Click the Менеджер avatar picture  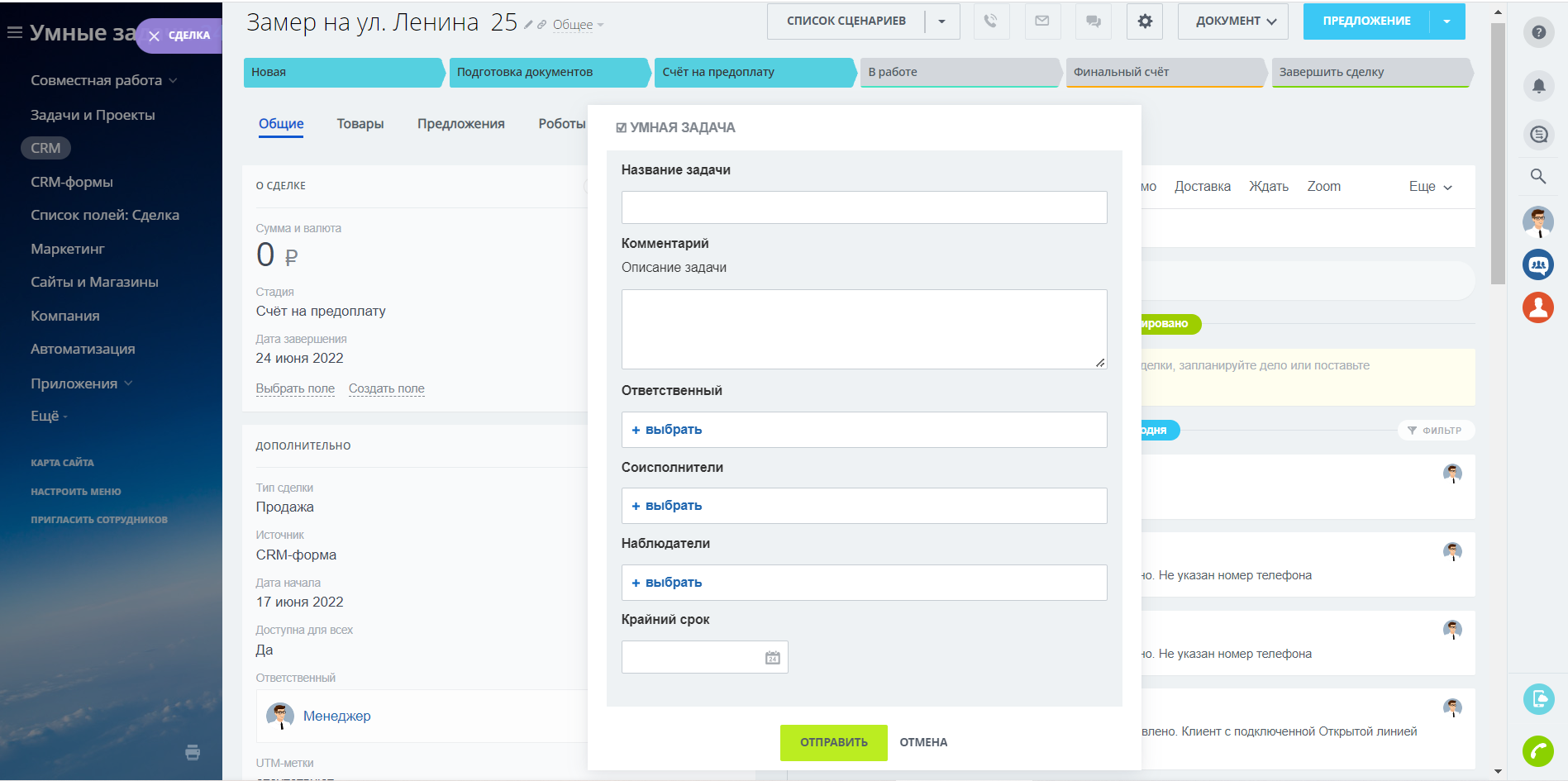[280, 716]
